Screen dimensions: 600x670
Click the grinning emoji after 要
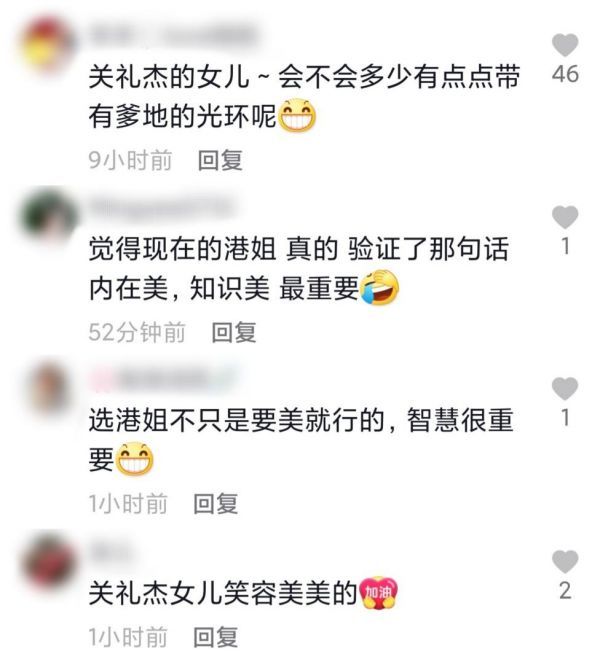tap(135, 459)
